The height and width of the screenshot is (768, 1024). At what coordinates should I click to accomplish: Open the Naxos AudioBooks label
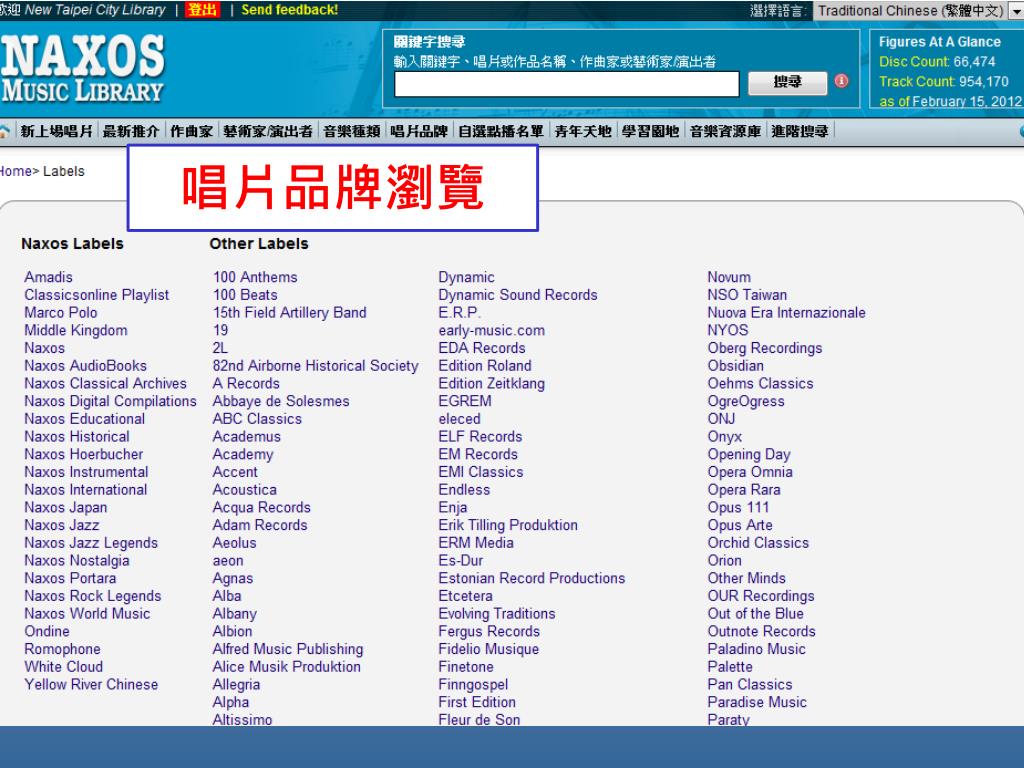point(86,366)
